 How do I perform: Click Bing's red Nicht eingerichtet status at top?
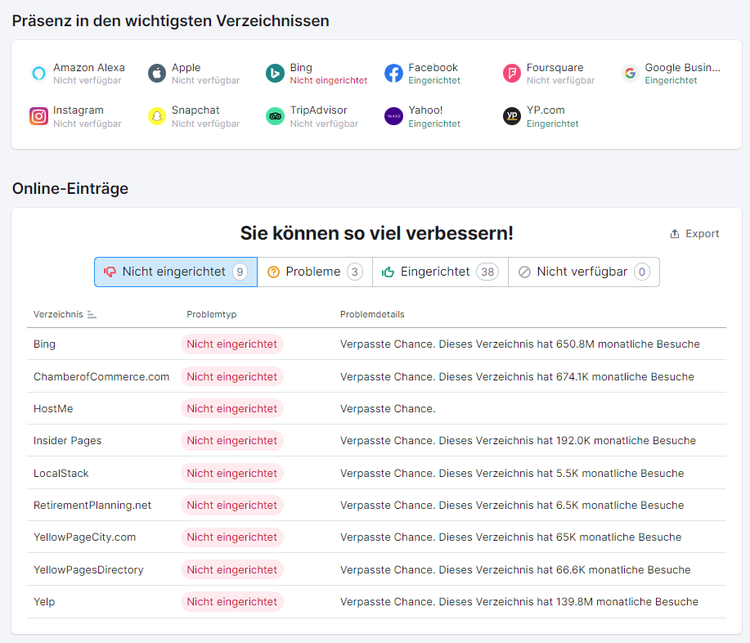coord(329,80)
